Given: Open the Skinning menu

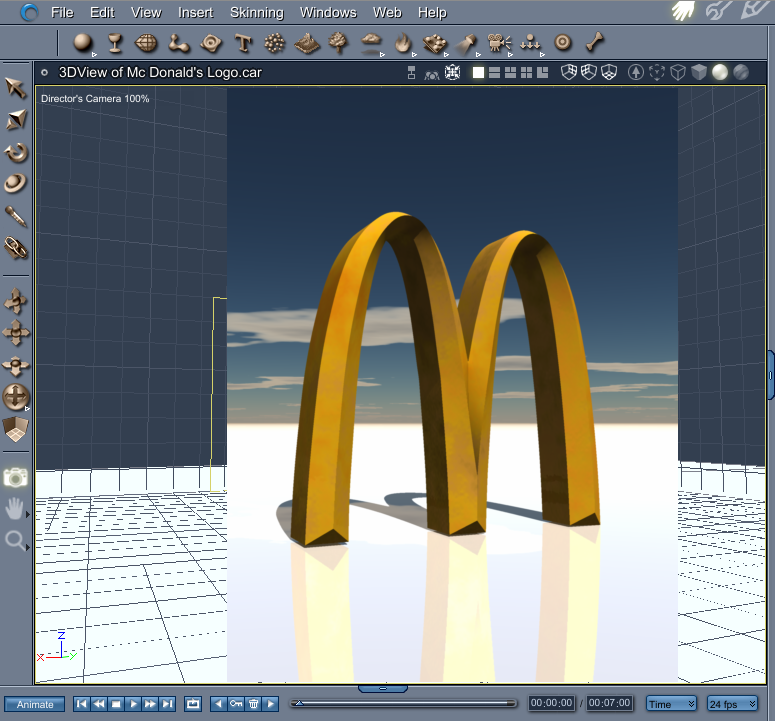Looking at the screenshot, I should click(x=257, y=12).
